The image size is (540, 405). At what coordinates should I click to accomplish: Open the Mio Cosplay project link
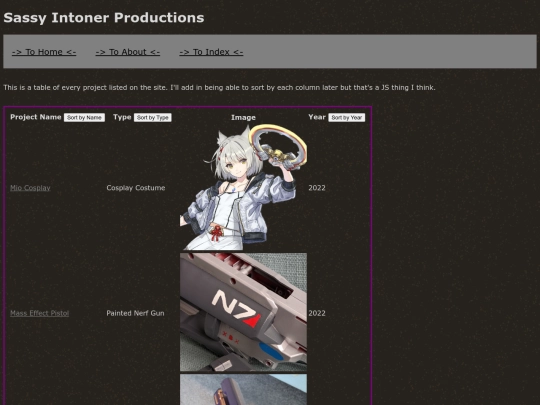coord(30,188)
